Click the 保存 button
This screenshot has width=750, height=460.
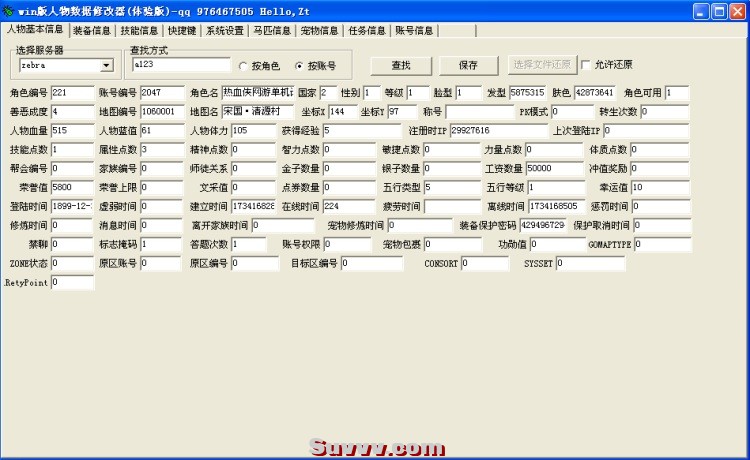(468, 66)
